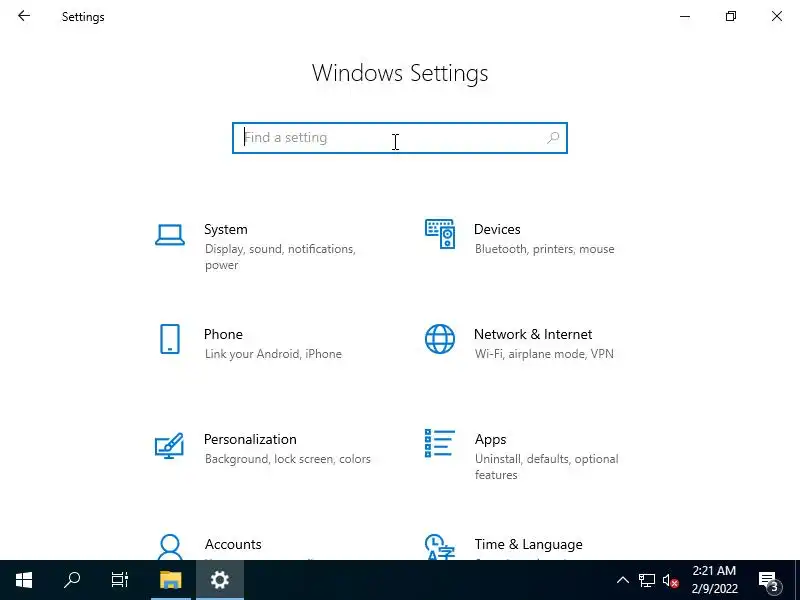Show hidden system tray icons
This screenshot has width=800, height=600.
point(622,580)
